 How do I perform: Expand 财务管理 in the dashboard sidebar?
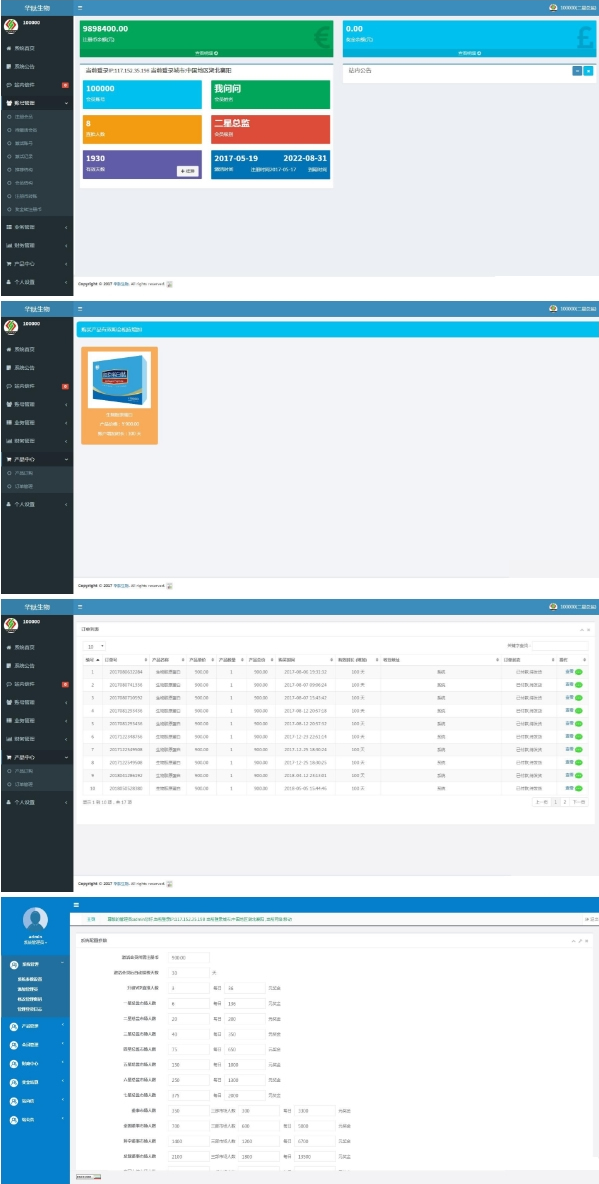pos(37,245)
